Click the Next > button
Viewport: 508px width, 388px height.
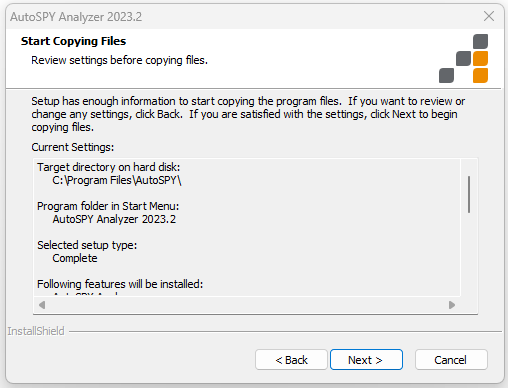366,360
